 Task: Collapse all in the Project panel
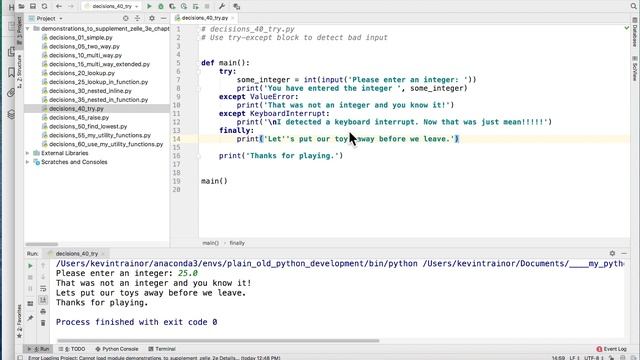[x=138, y=18]
